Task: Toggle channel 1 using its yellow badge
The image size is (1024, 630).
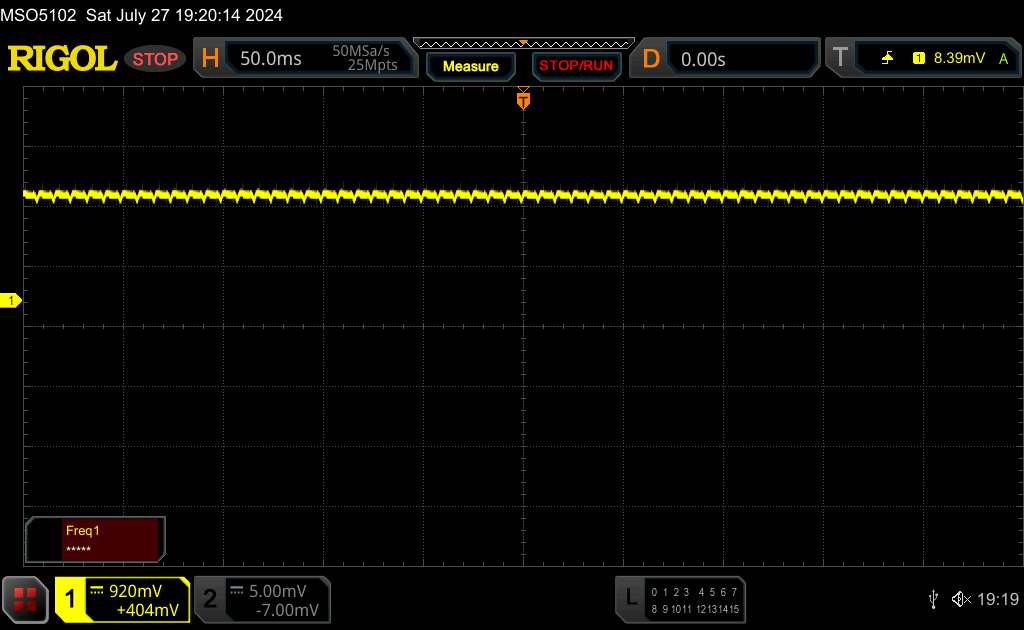Action: pos(71,599)
